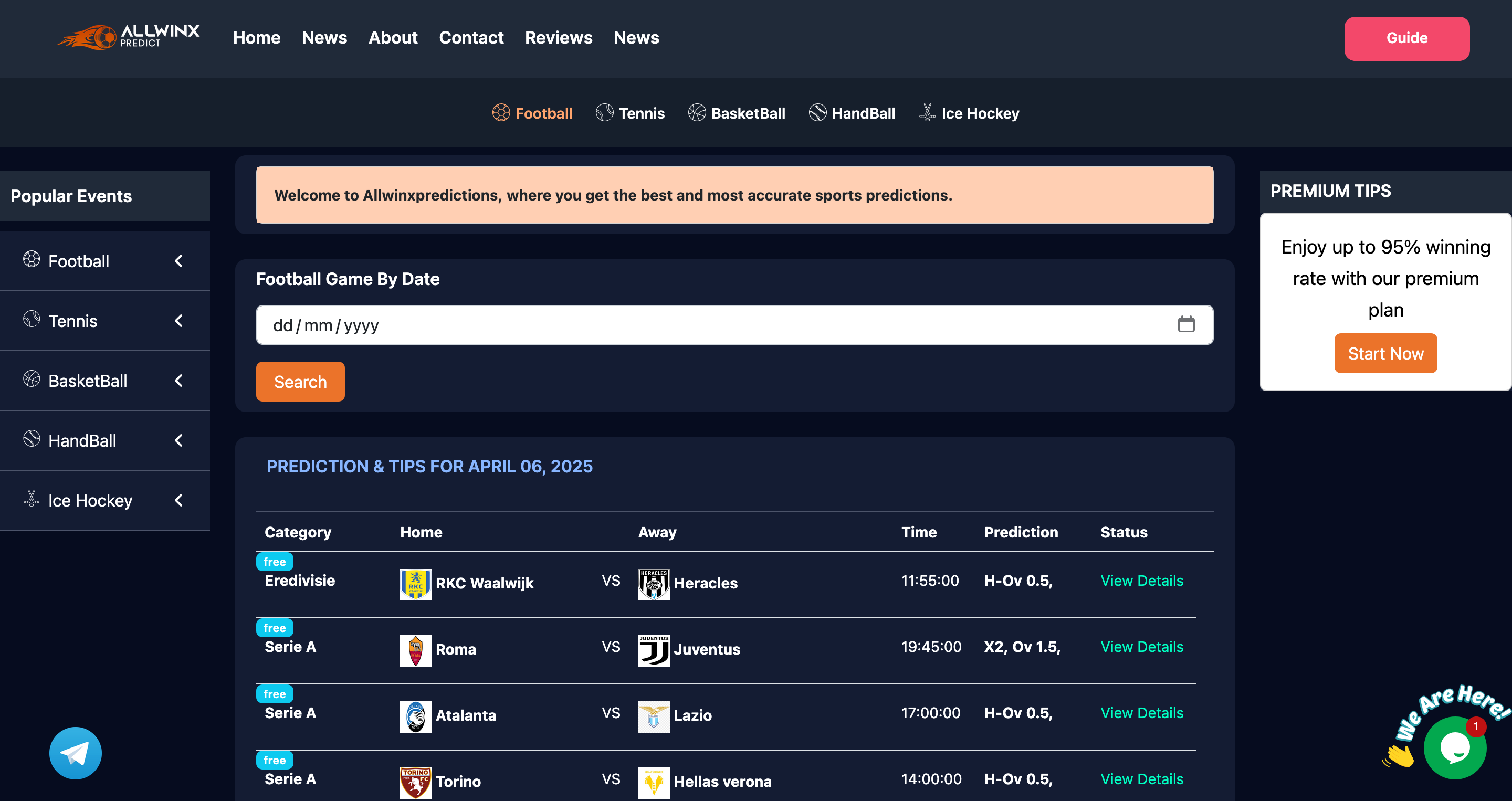
Task: Click the Ice Hockey icon in Popular Events sidebar
Action: click(31, 499)
